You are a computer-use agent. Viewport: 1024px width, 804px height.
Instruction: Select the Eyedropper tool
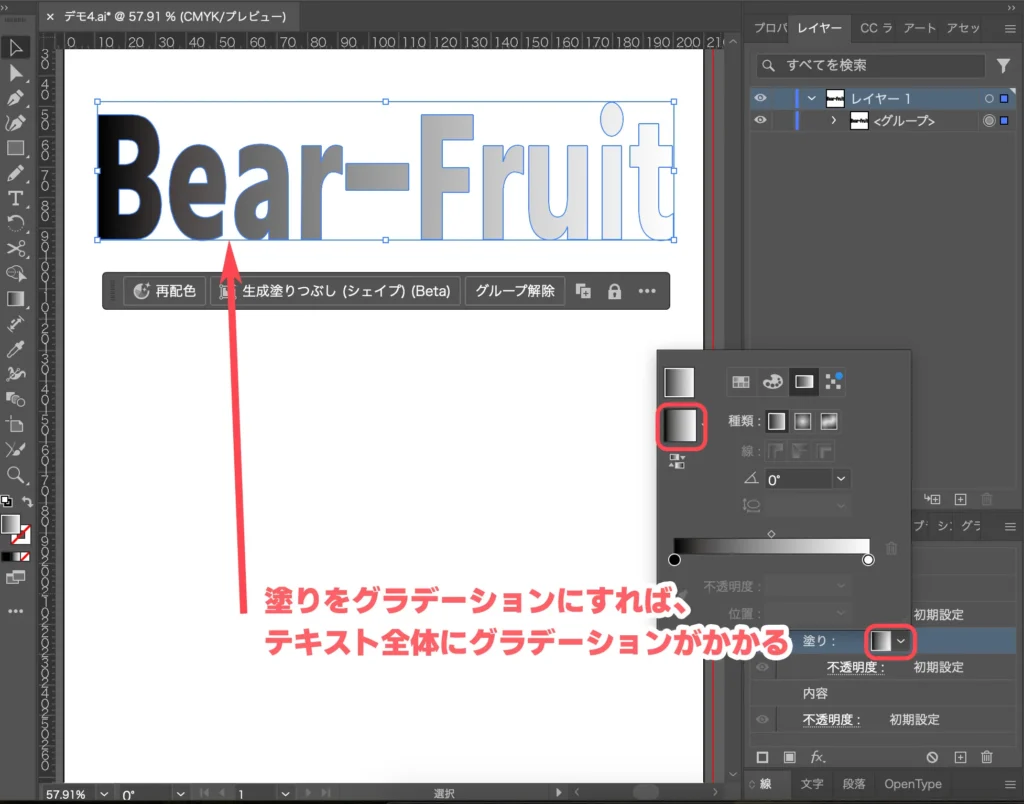(x=14, y=349)
